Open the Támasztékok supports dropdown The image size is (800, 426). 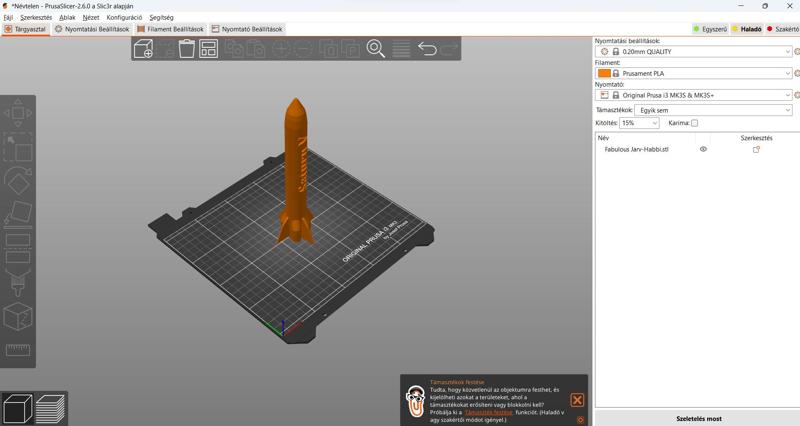713,110
